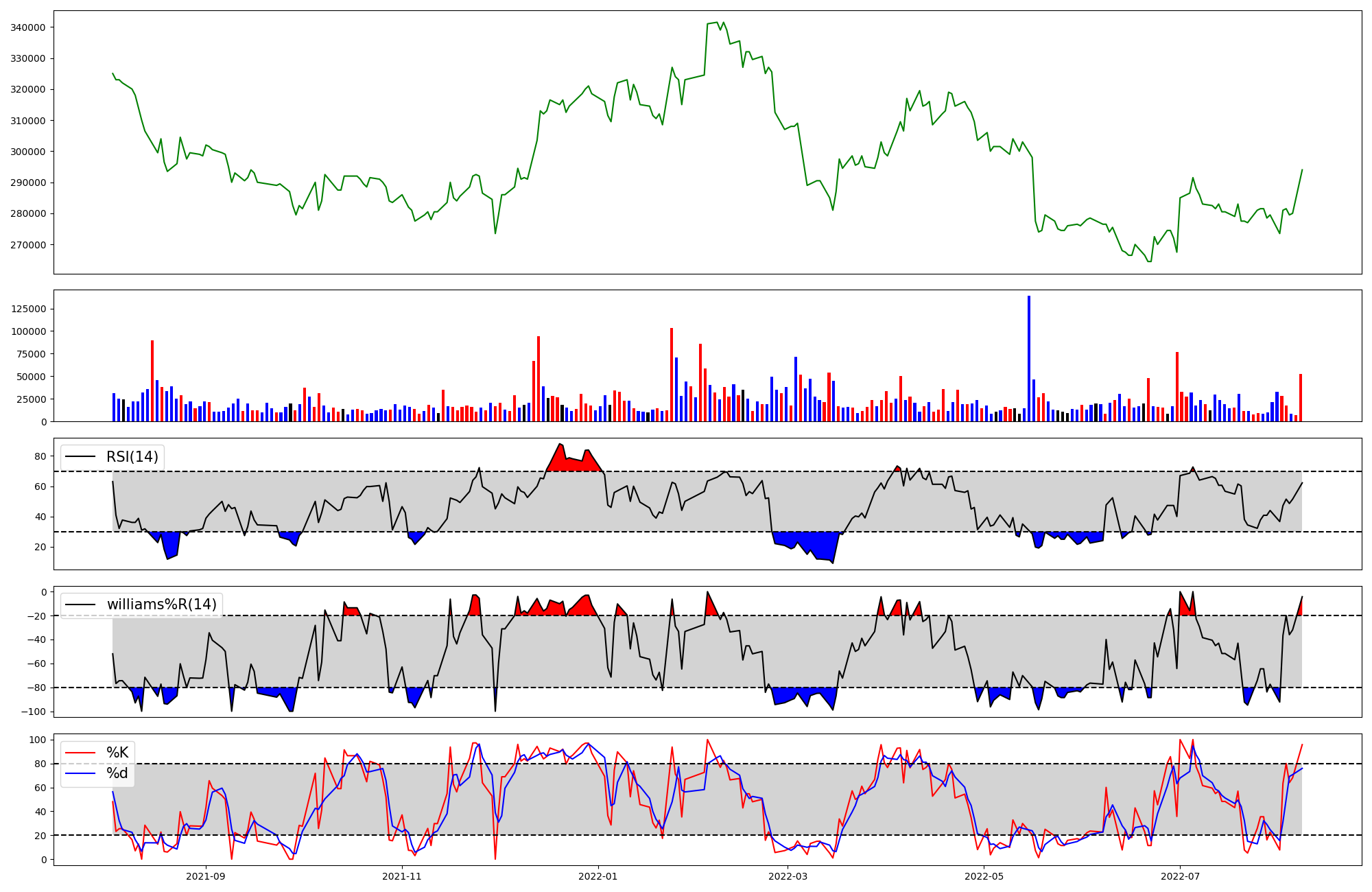Image resolution: width=1372 pixels, height=892 pixels.
Task: Click the highest peak of the green price line
Action: [x=717, y=22]
